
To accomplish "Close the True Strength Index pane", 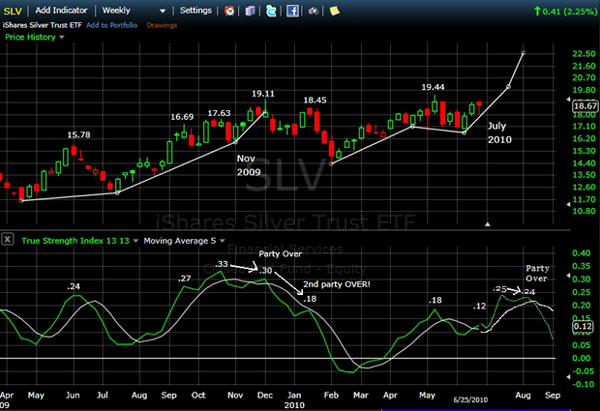I will click(x=8, y=240).
